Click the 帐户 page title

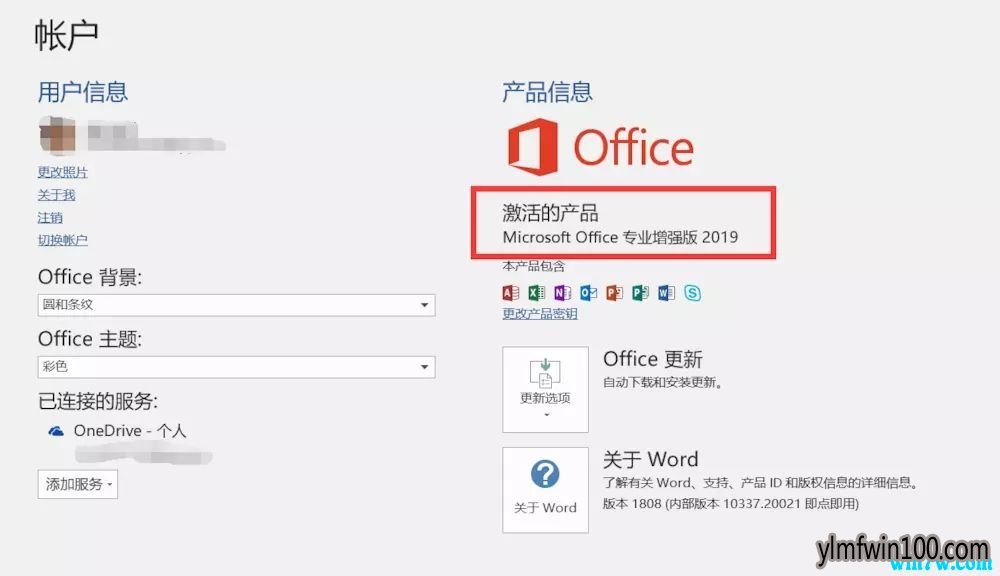point(66,35)
